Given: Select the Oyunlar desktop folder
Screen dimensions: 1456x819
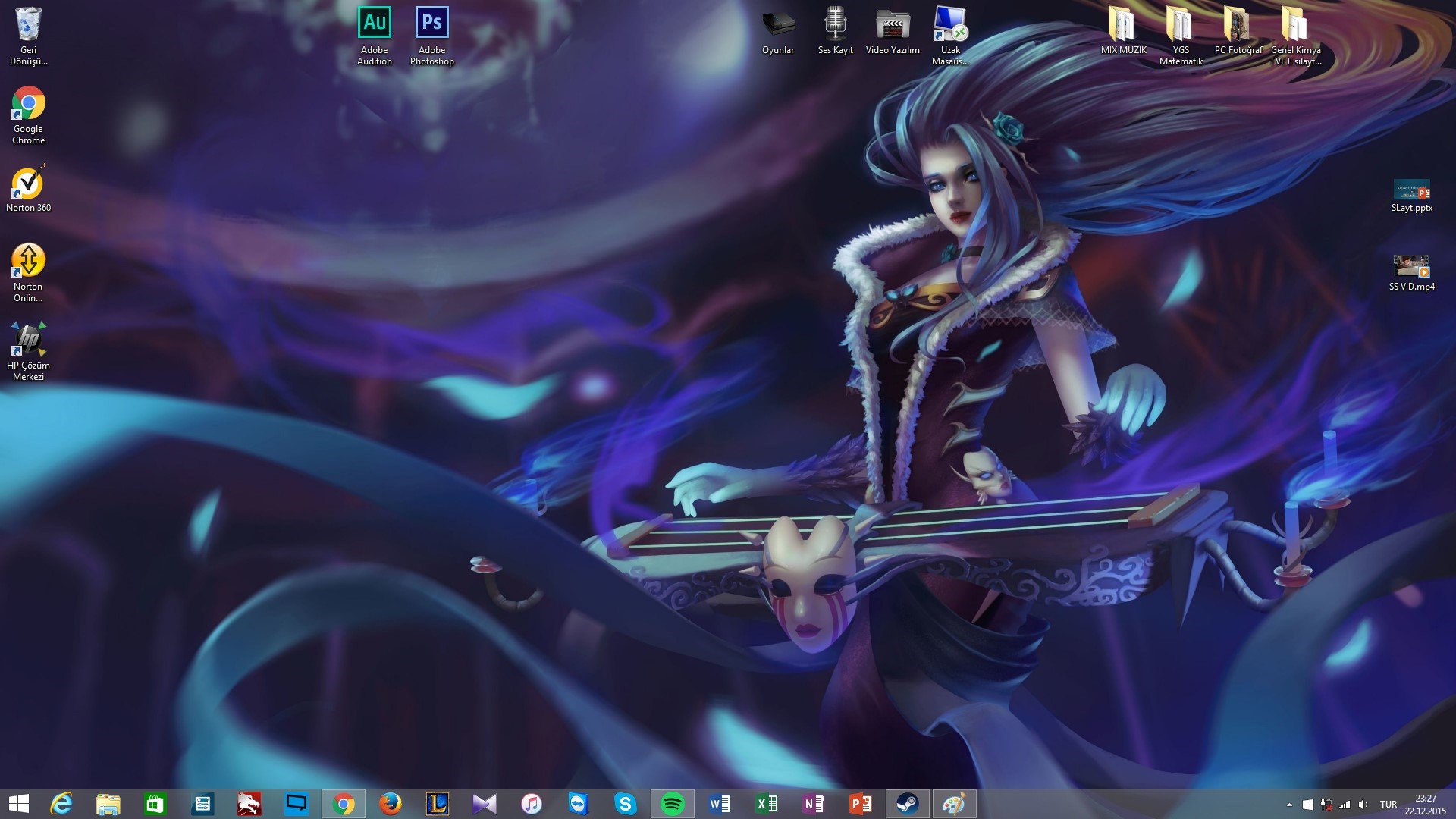Looking at the screenshot, I should (x=778, y=31).
